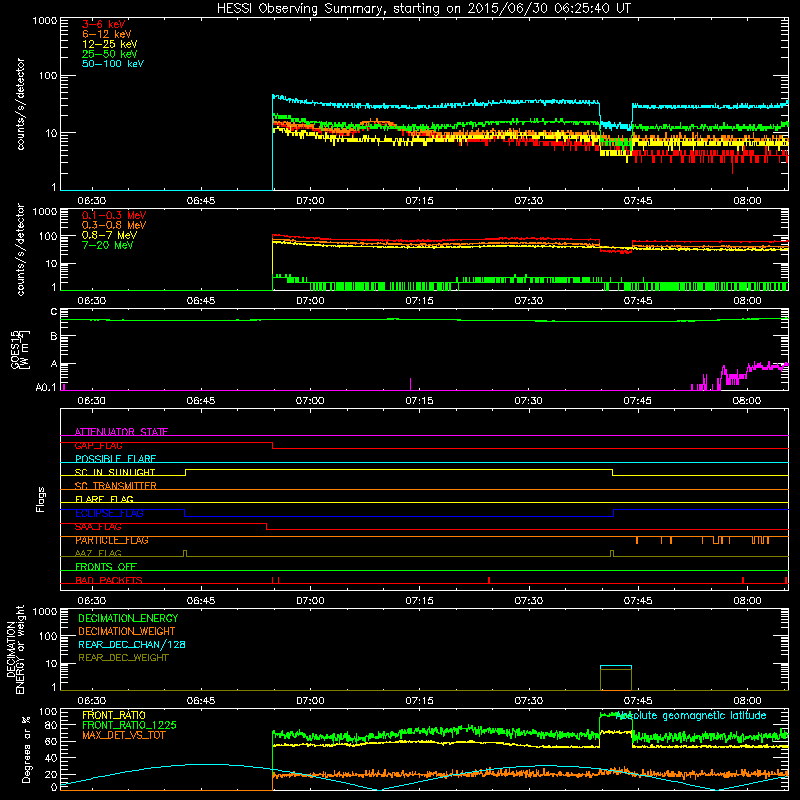The image size is (800, 800).
Task: Click the POSSIBLE_FLARE flag label
Action: click(115, 459)
